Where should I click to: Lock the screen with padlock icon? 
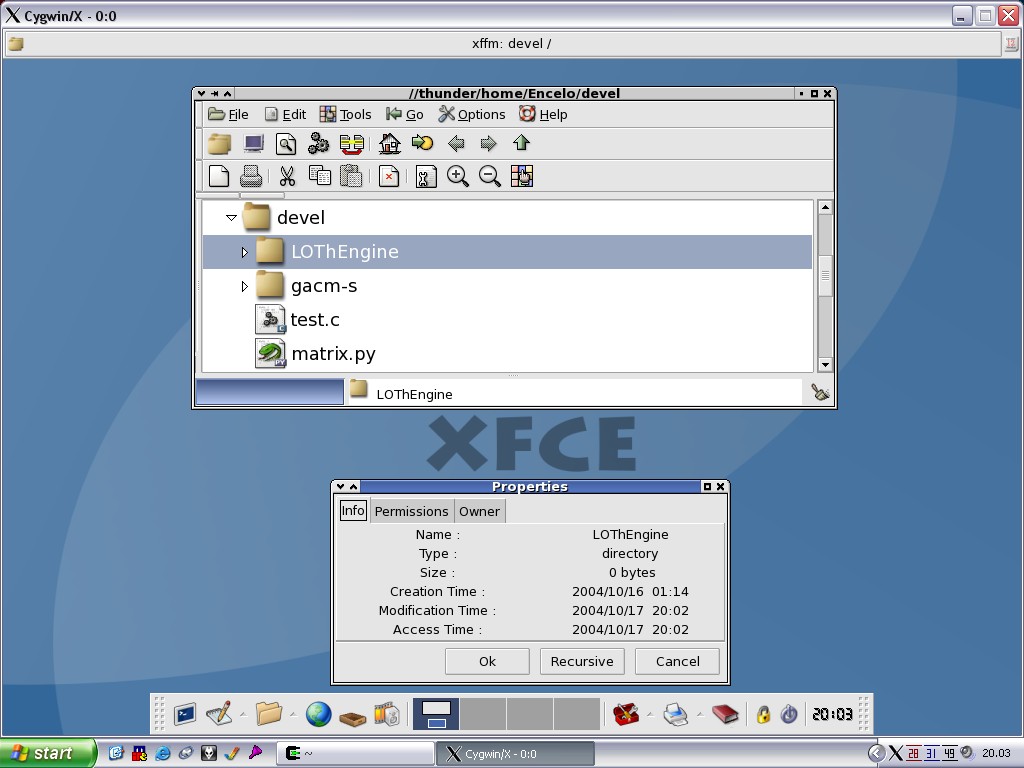pos(763,714)
